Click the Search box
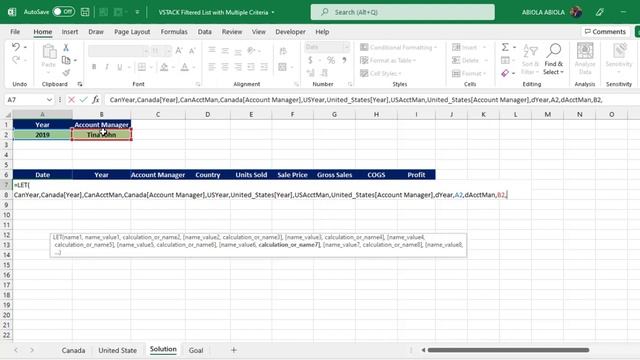640x360 pixels. (402, 12)
